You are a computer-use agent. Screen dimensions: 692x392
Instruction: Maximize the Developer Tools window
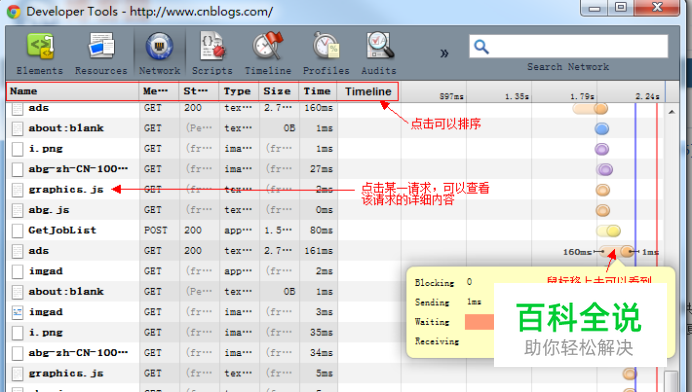click(621, 7)
